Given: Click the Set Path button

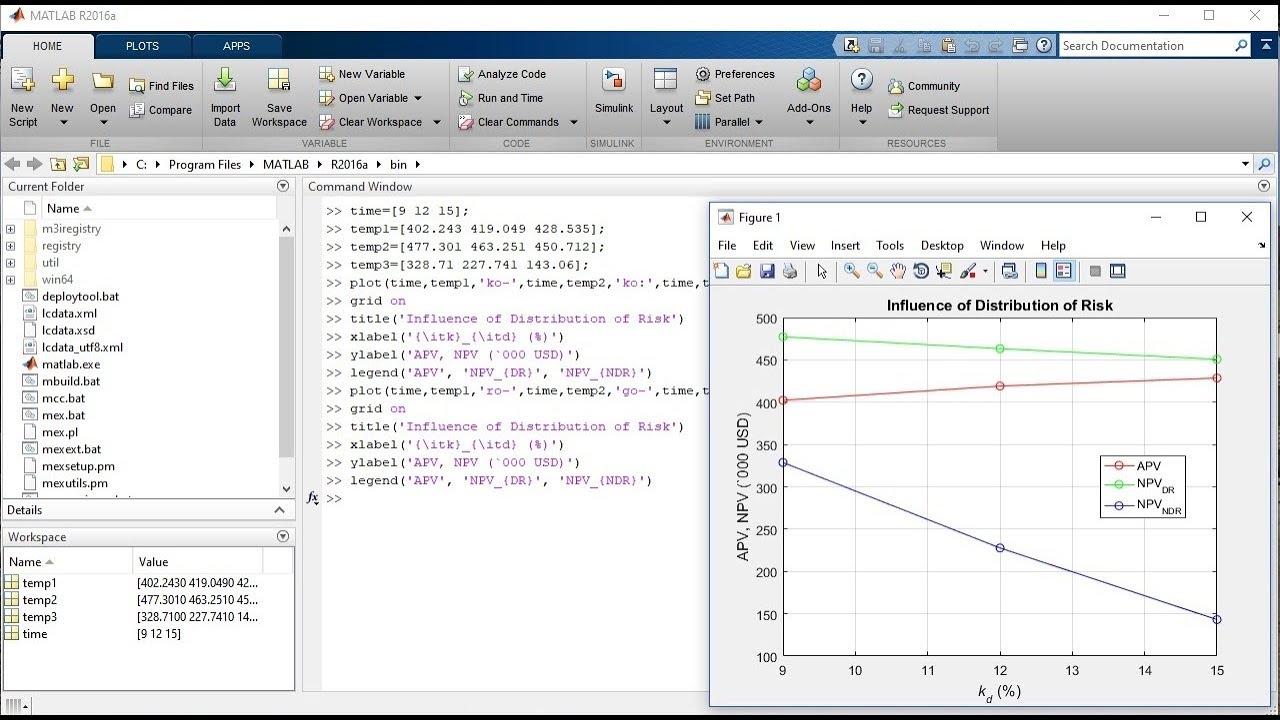Looking at the screenshot, I should click(725, 98).
